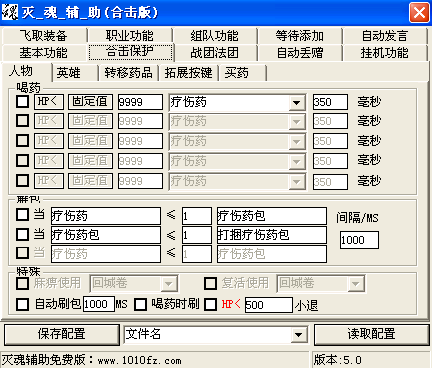This screenshot has height=368, width=432.
Task: Expand the first 疗伤药 dropdown
Action: tap(296, 102)
